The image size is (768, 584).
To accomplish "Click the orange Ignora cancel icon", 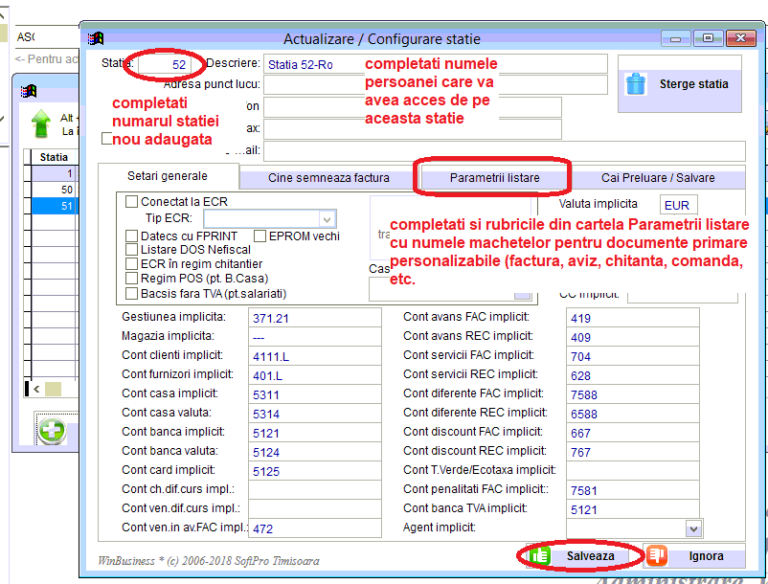I will coord(656,556).
